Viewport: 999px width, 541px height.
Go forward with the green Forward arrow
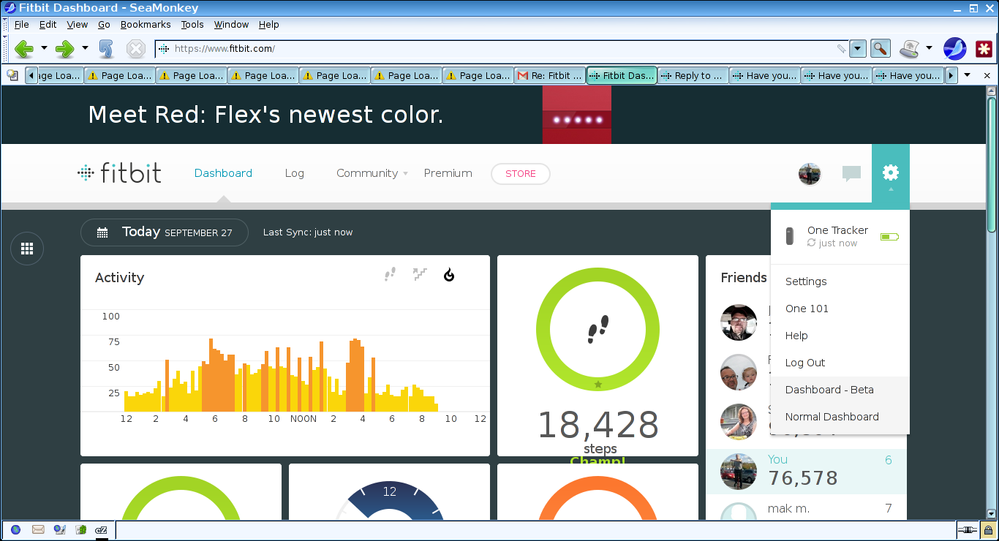pos(64,48)
